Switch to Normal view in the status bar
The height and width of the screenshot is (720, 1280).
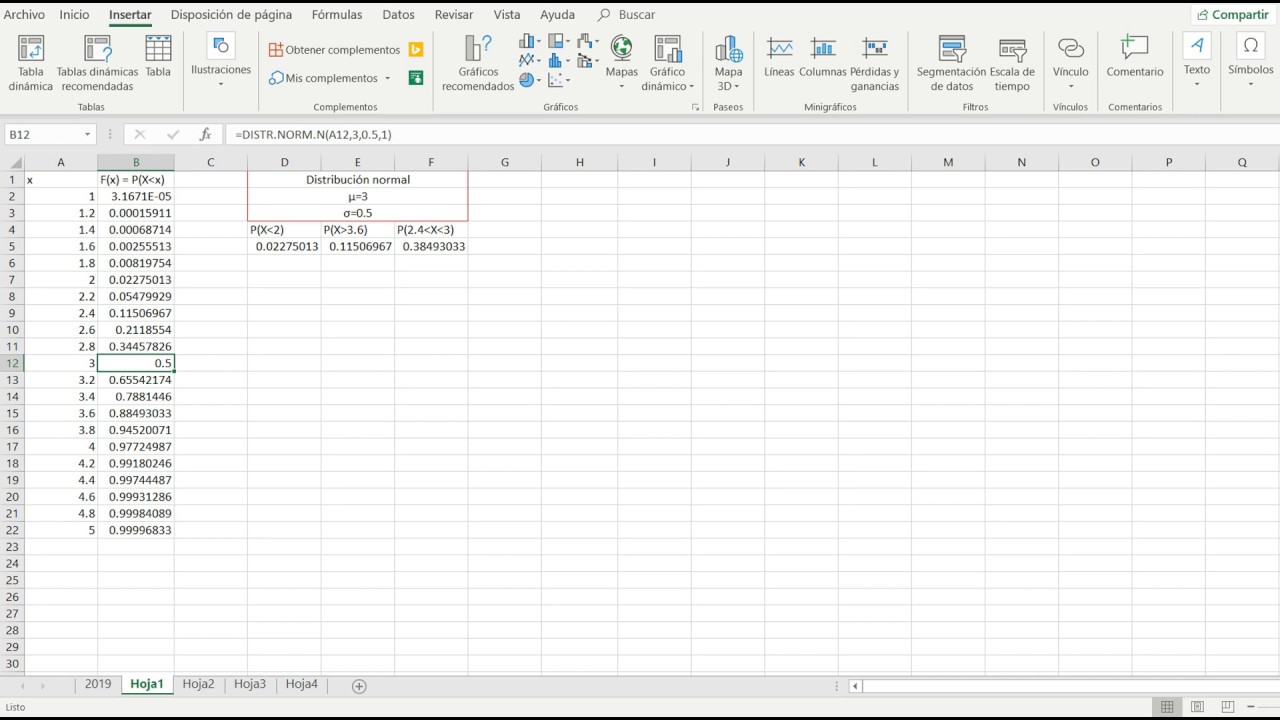(x=1166, y=707)
